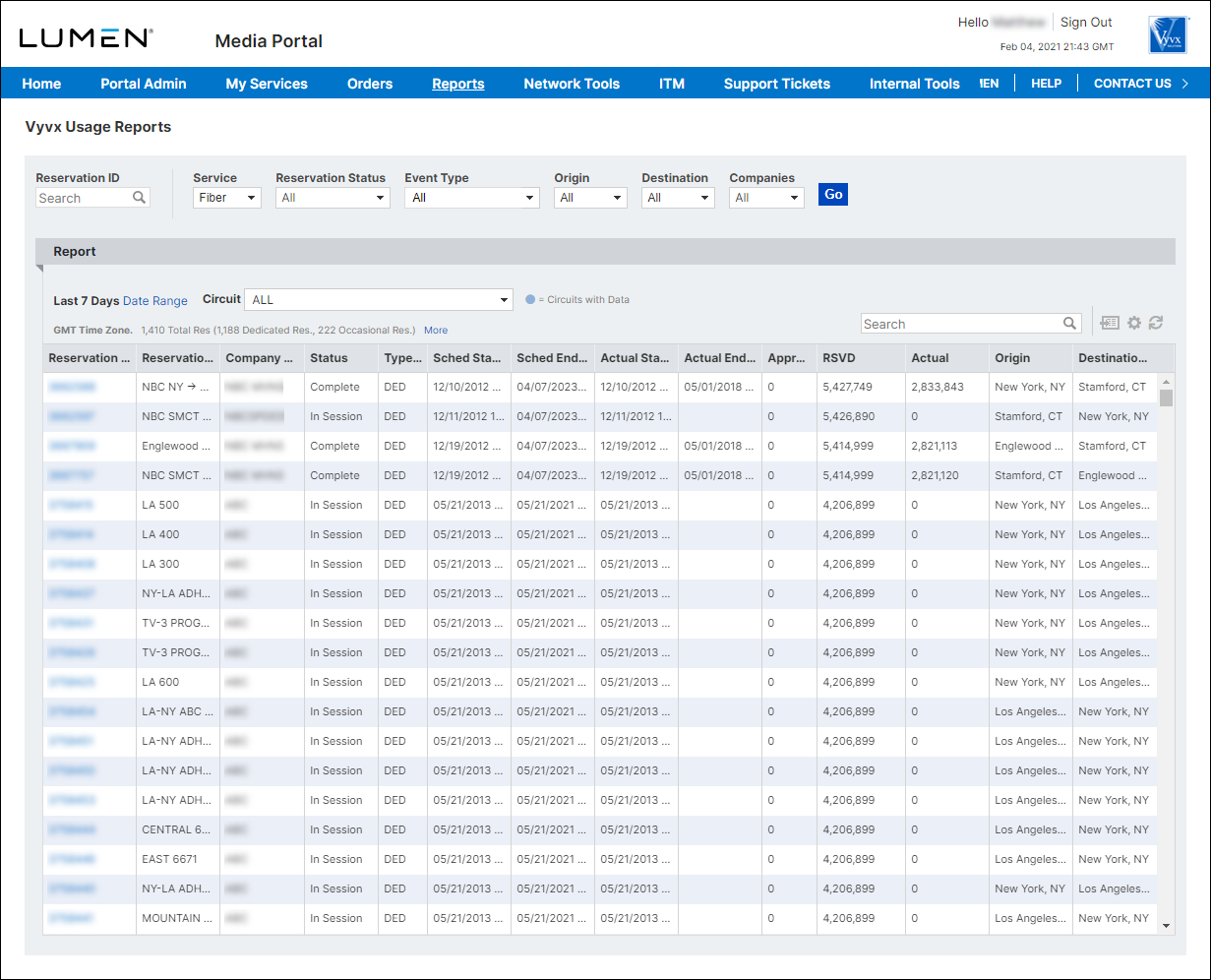Click the HELP link
This screenshot has height=980, width=1211.
pos(1046,84)
